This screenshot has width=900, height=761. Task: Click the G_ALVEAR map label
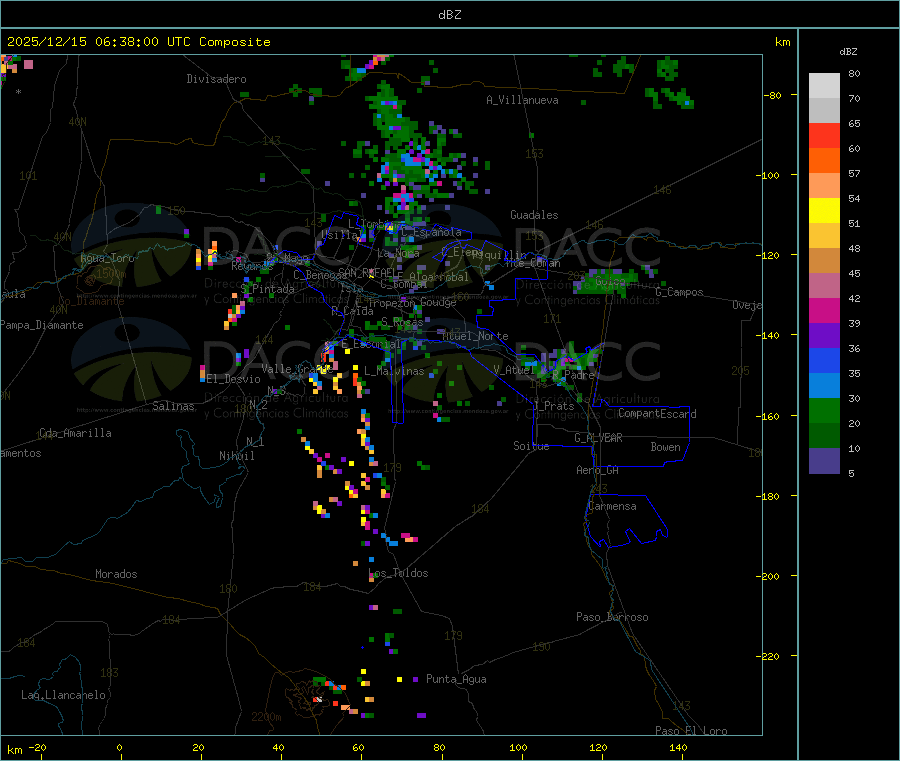[598, 438]
